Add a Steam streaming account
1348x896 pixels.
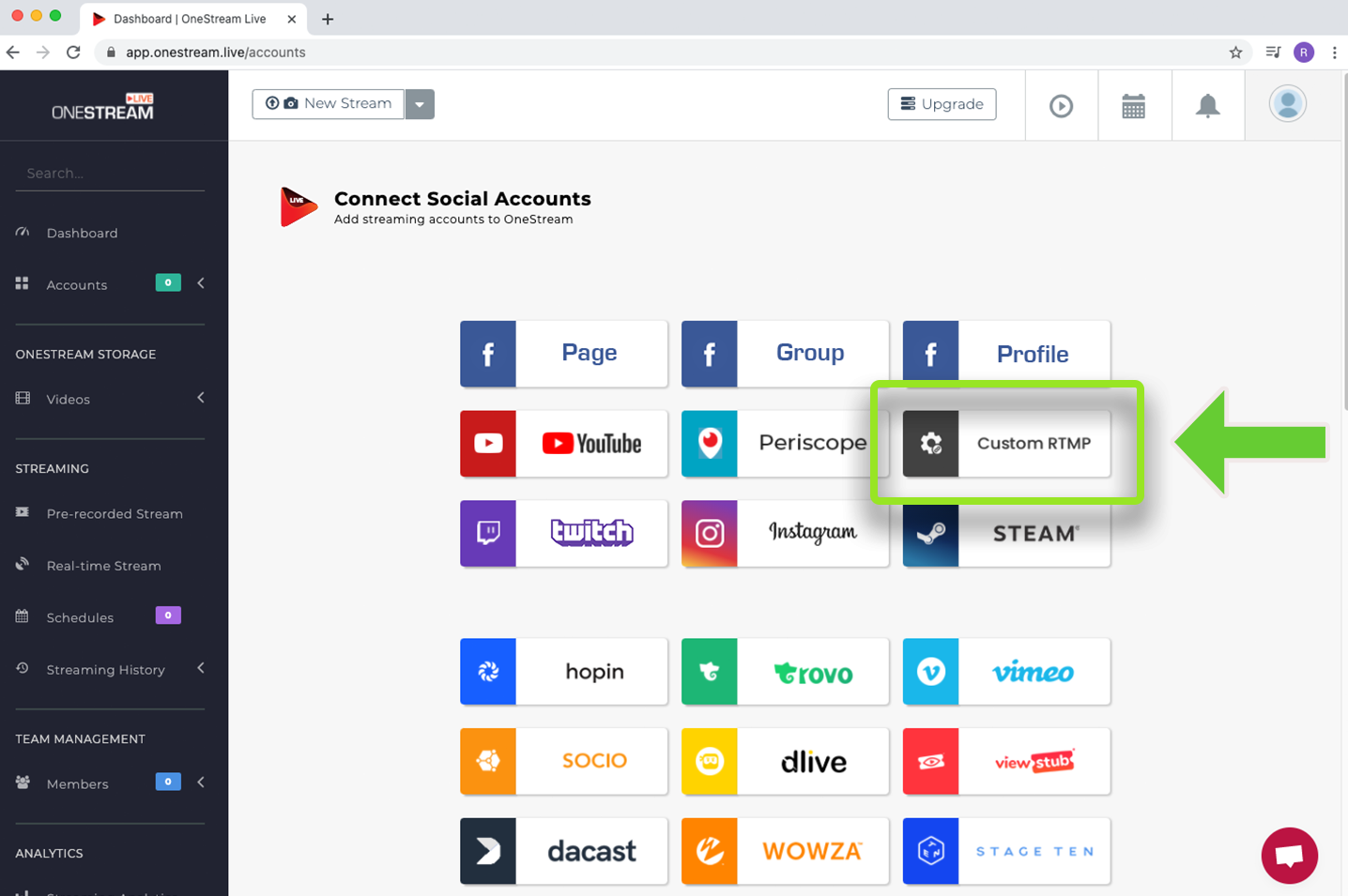point(1006,533)
